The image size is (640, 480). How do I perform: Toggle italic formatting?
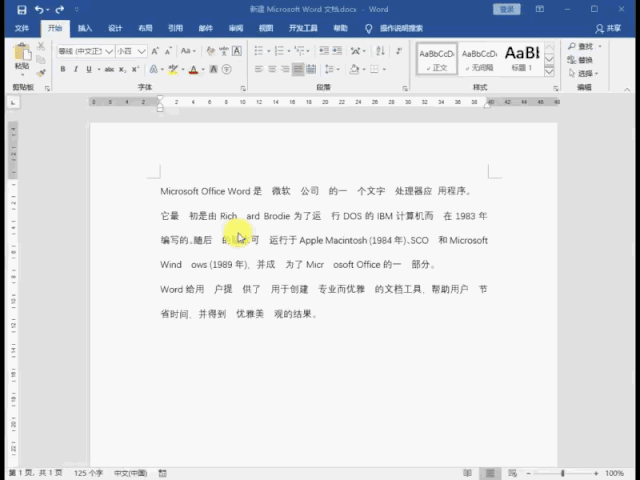click(76, 69)
